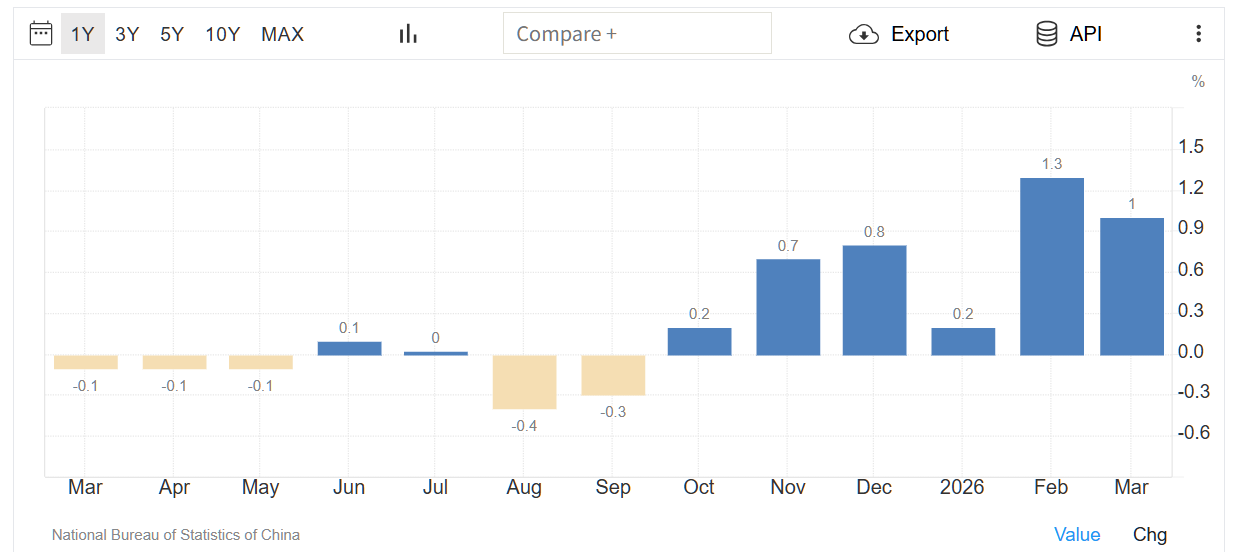
Task: Click the August -0.4 negative bar
Action: [524, 382]
